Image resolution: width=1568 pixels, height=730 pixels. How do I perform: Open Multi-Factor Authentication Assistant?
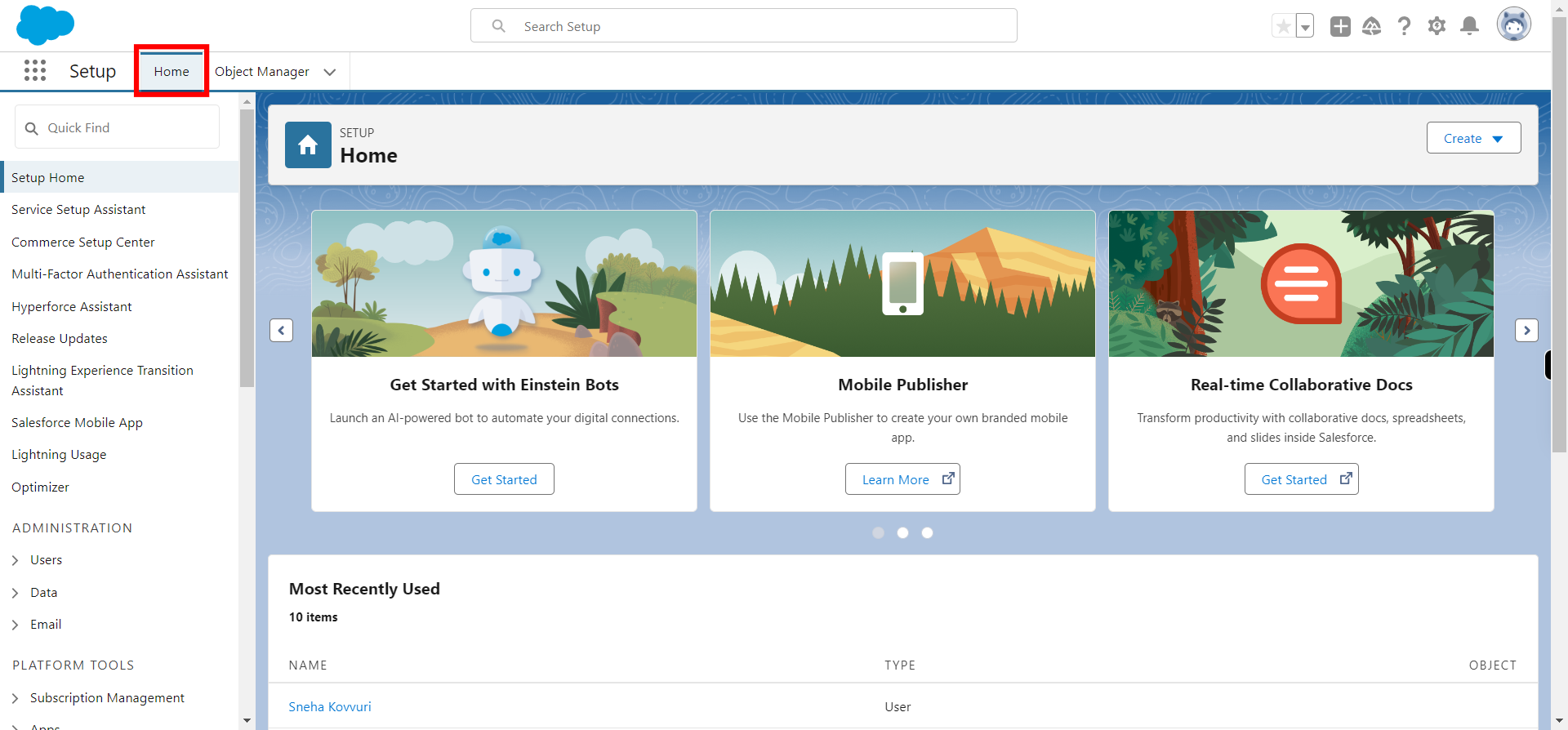[120, 274]
